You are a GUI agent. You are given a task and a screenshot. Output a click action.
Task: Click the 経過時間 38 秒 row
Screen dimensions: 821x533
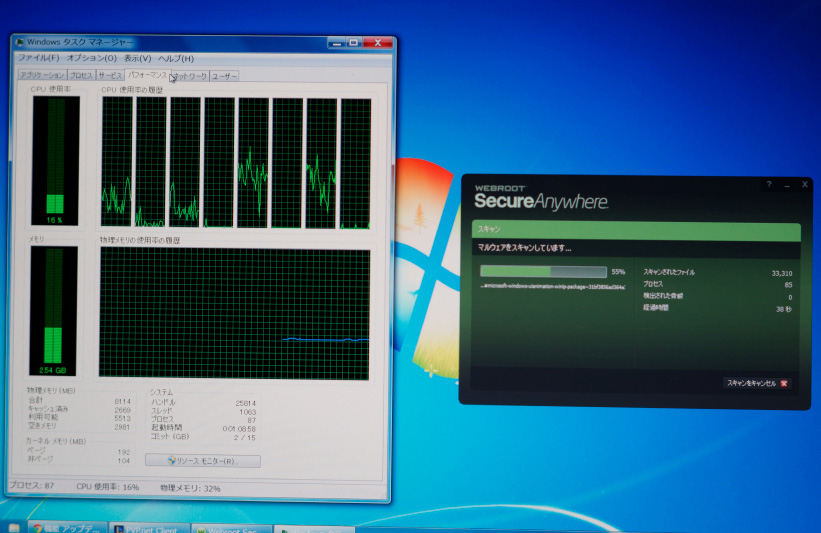pos(717,308)
